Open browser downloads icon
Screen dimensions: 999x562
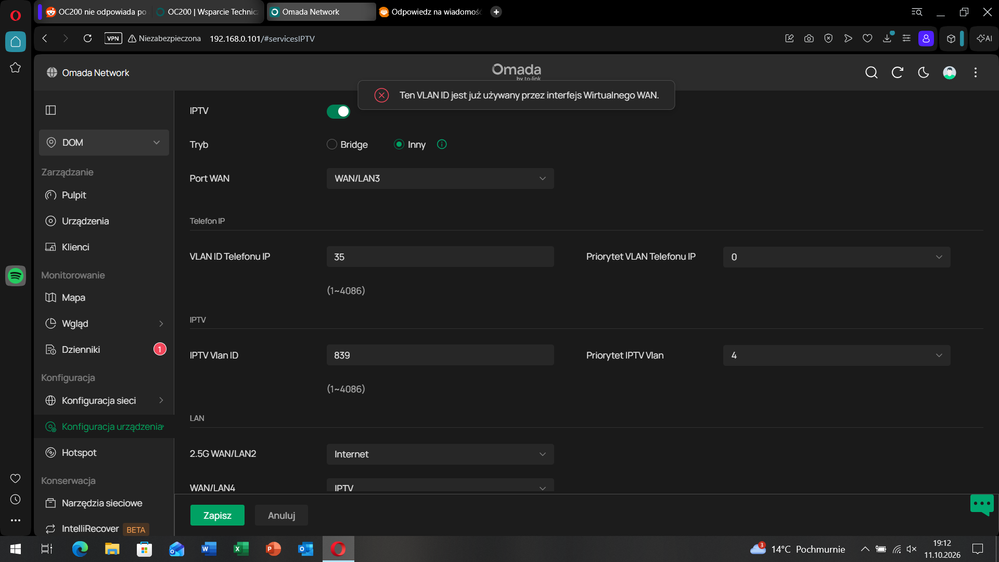pos(887,39)
